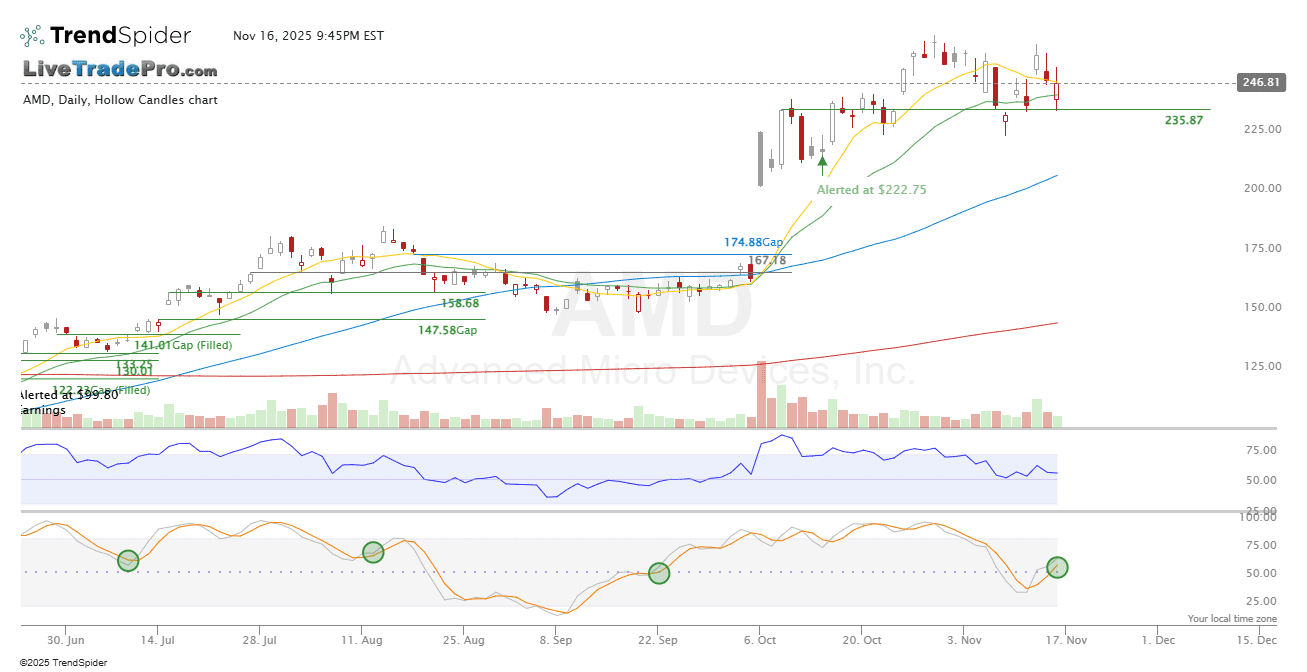This screenshot has width=1307, height=672.
Task: Click the 'Alerted at $222.75' label
Action: click(x=871, y=190)
